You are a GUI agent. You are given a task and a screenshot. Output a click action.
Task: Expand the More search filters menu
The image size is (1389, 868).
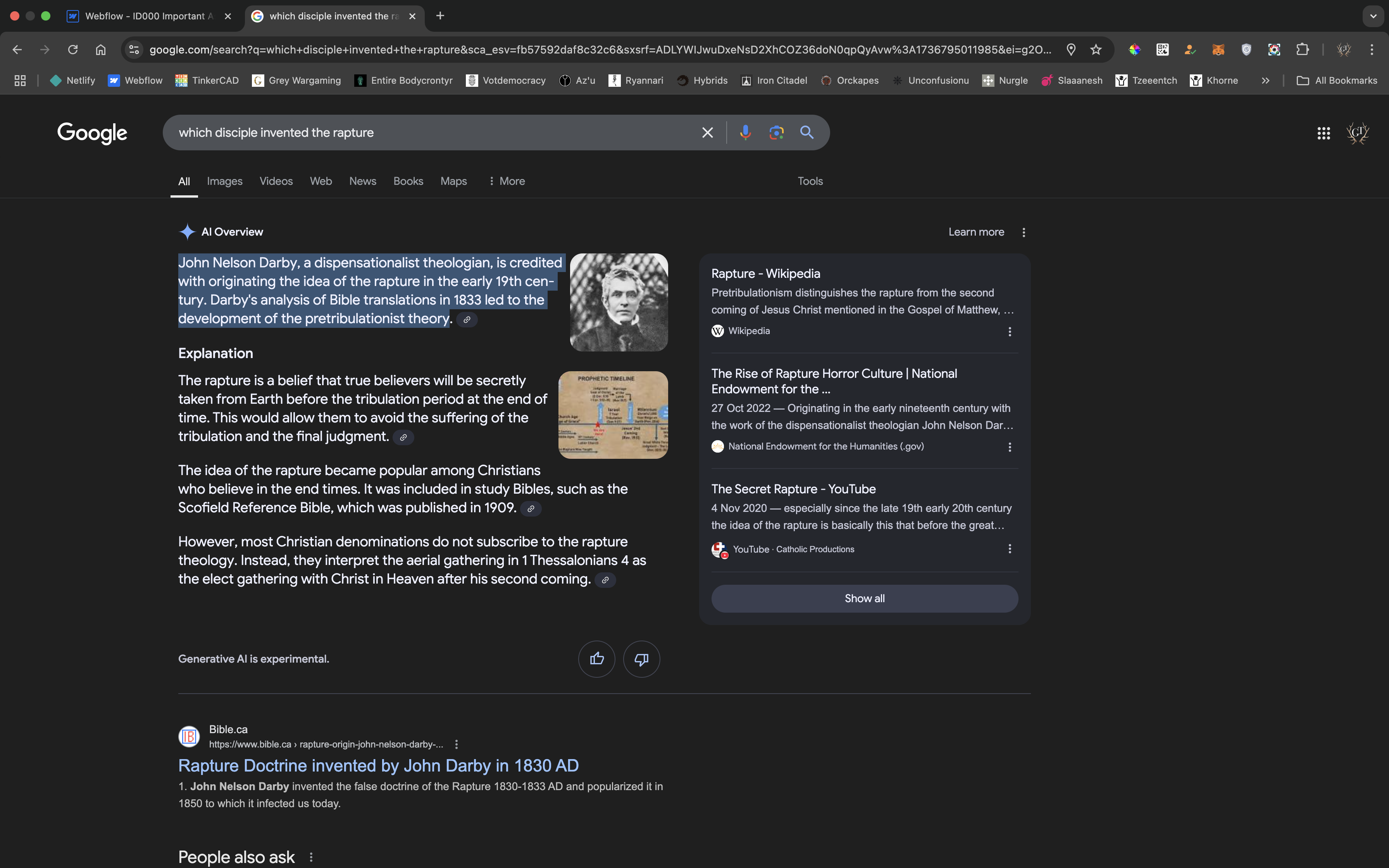pyautogui.click(x=507, y=181)
